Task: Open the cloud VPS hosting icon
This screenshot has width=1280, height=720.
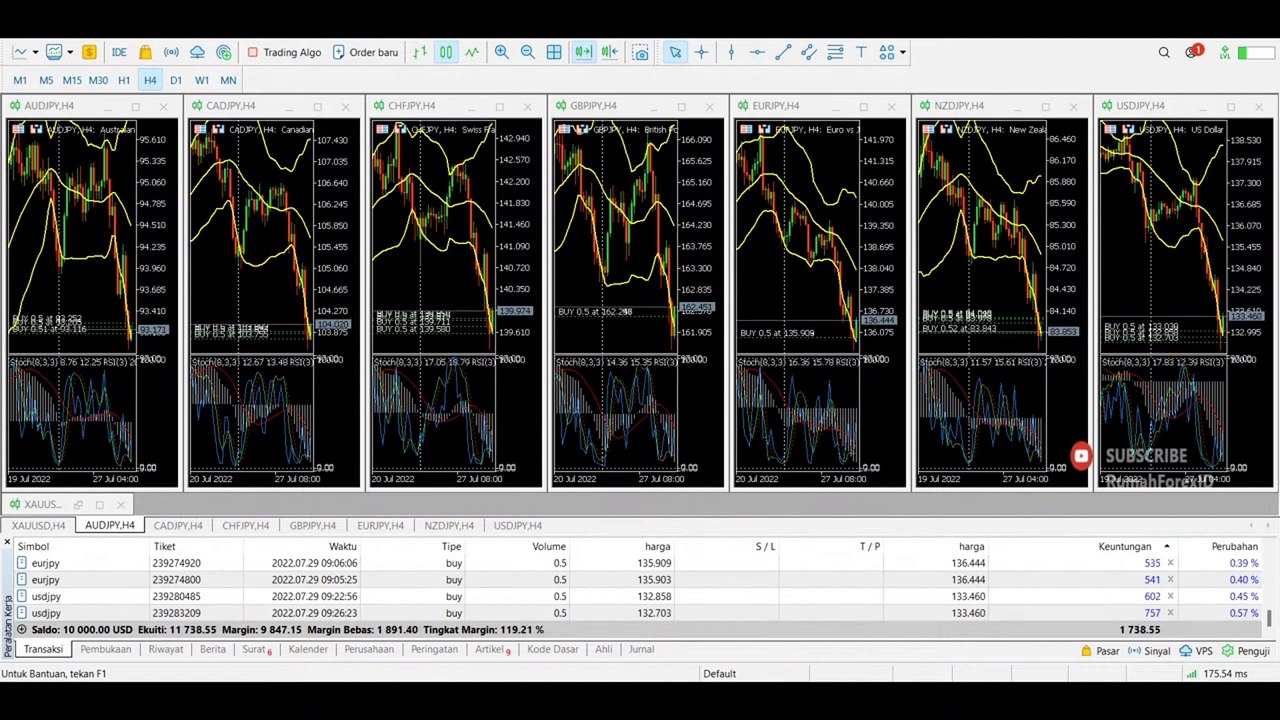Action: pyautogui.click(x=197, y=52)
